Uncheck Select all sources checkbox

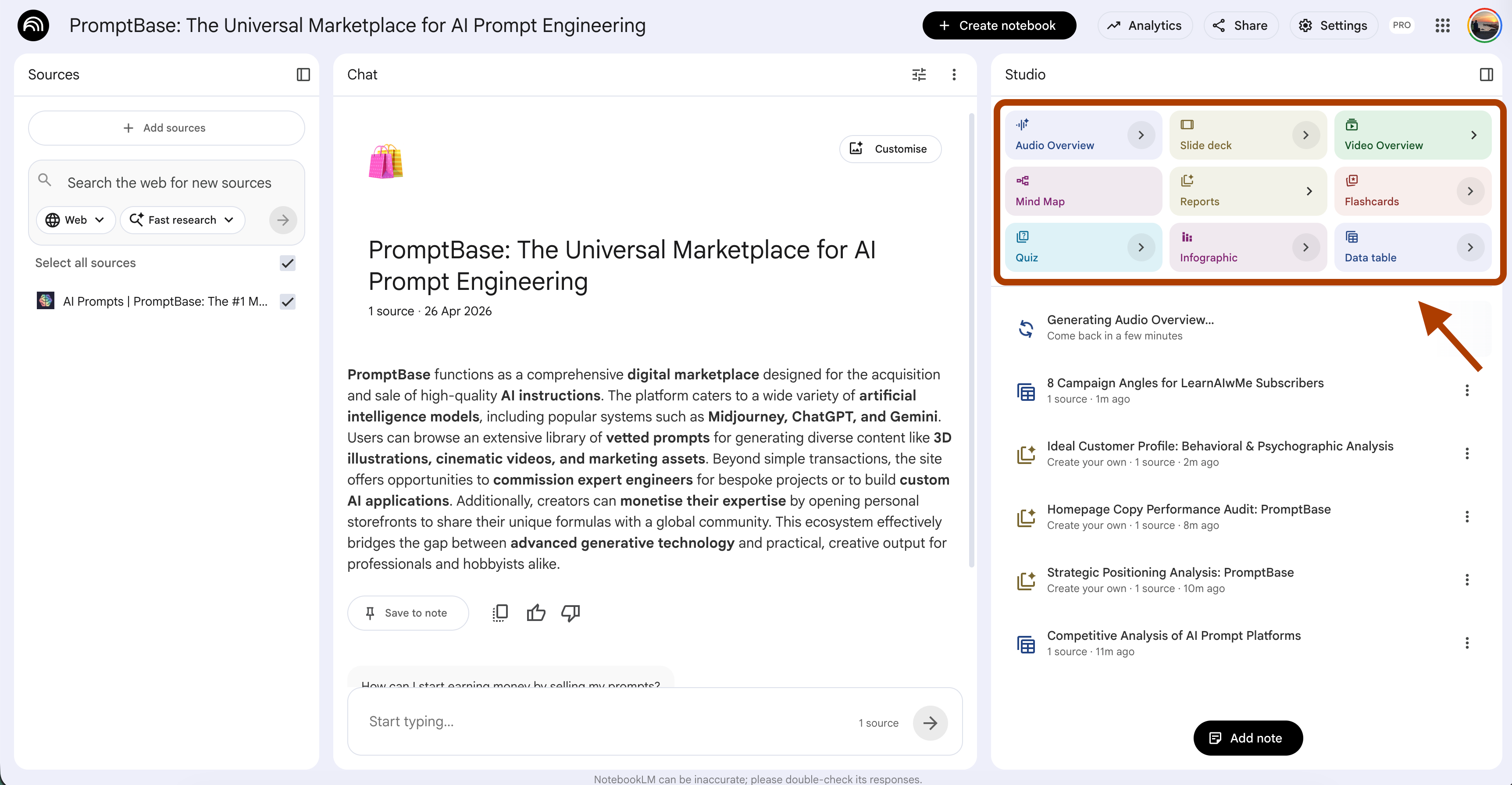pyautogui.click(x=288, y=263)
